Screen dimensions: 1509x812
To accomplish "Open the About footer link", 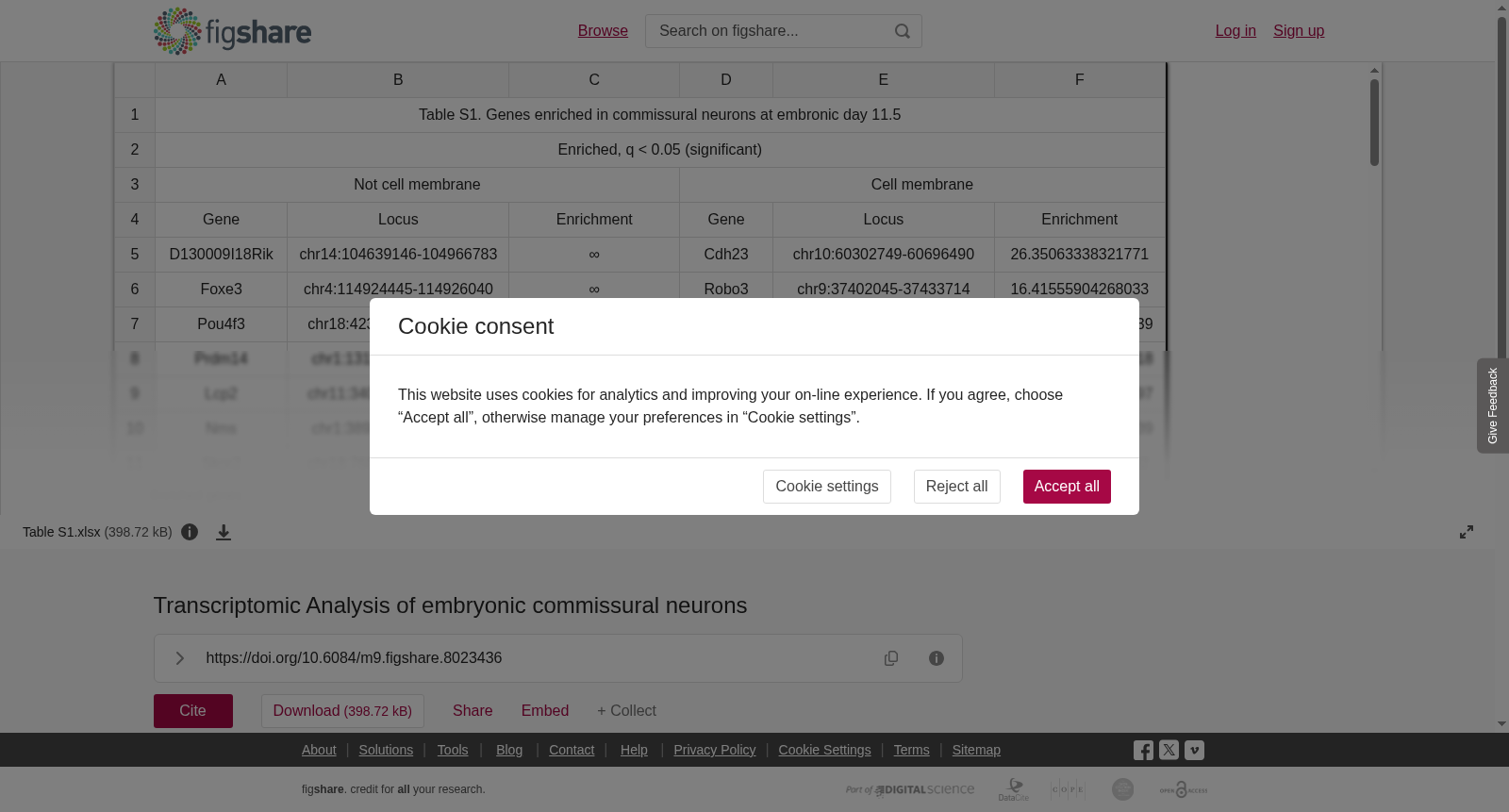I will [x=319, y=750].
